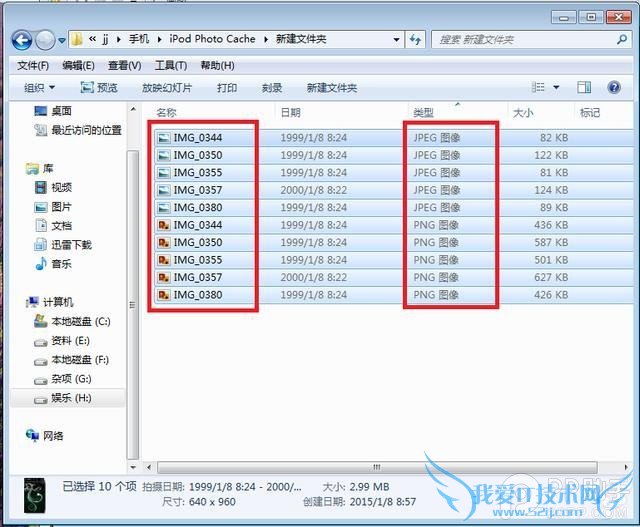Screen dimensions: 640x527
Task: Select the PNG file IMG_0357 icon
Action: (164, 278)
